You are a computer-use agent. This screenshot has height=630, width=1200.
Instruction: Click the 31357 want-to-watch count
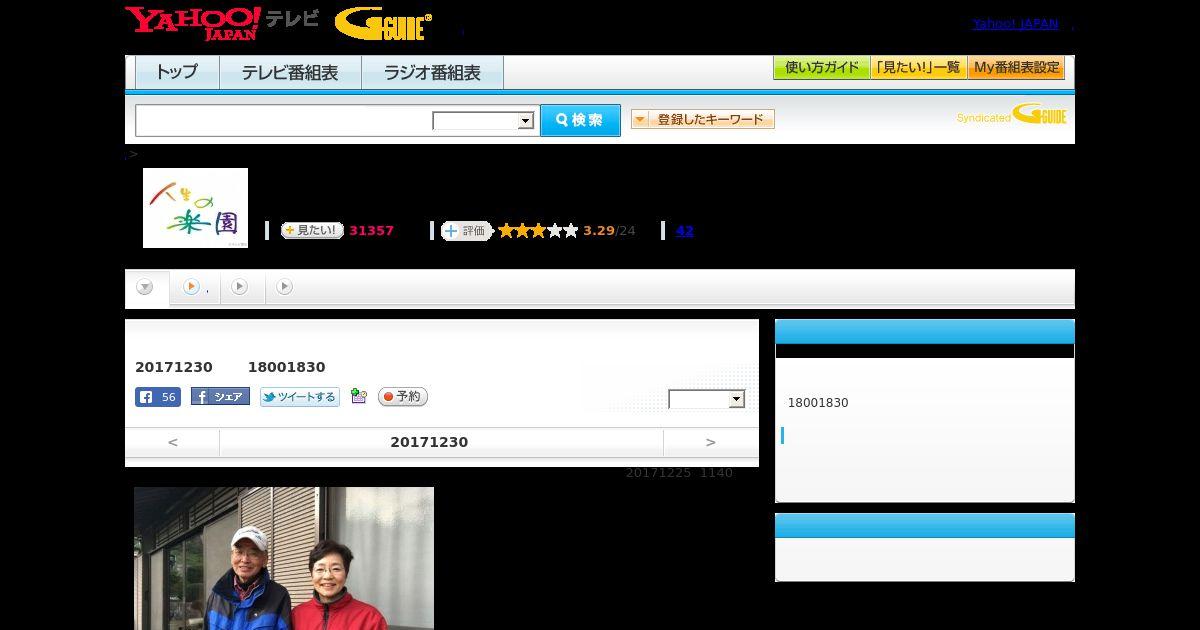tap(371, 231)
